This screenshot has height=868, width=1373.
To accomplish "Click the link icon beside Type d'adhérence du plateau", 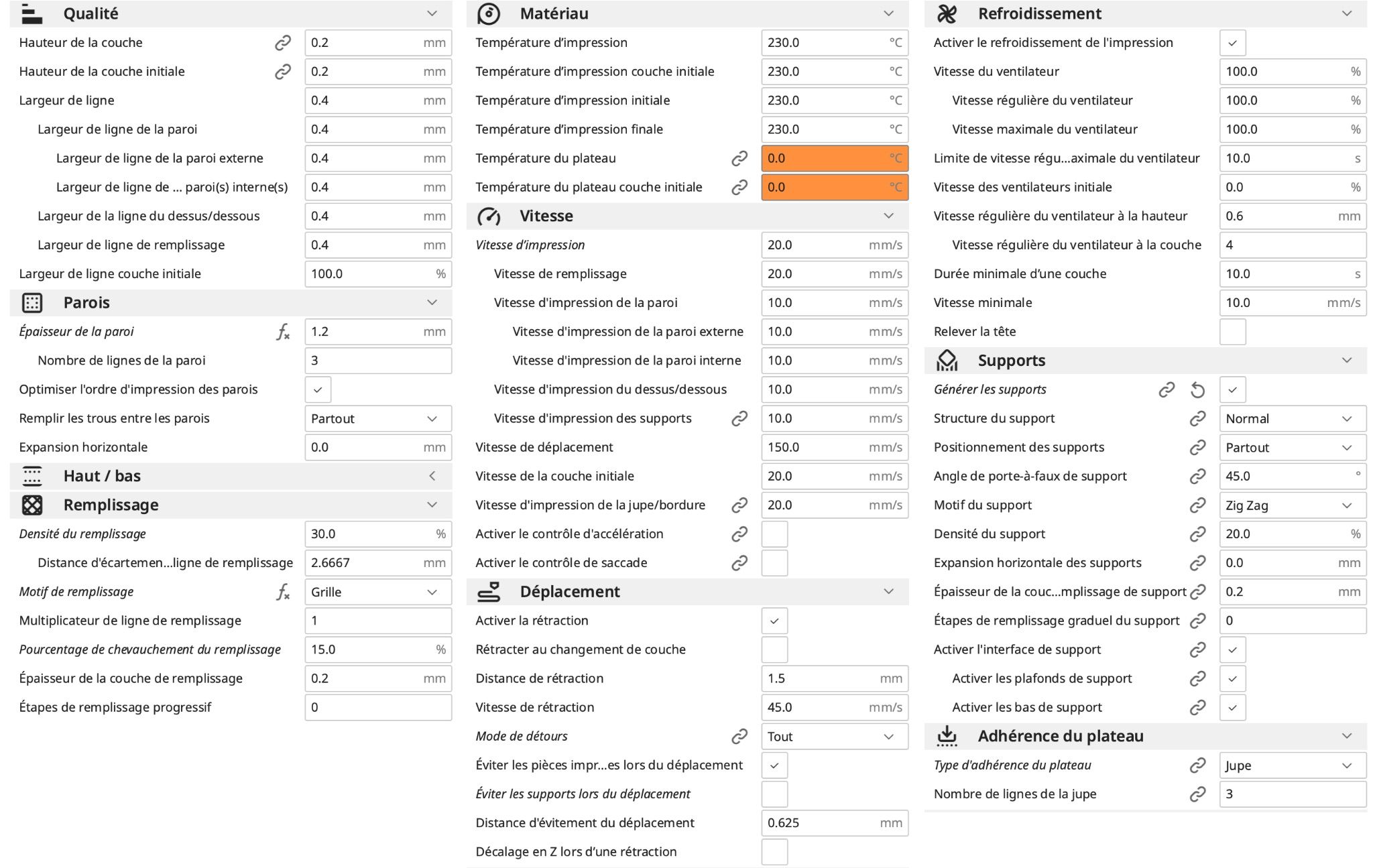I will tap(1197, 765).
